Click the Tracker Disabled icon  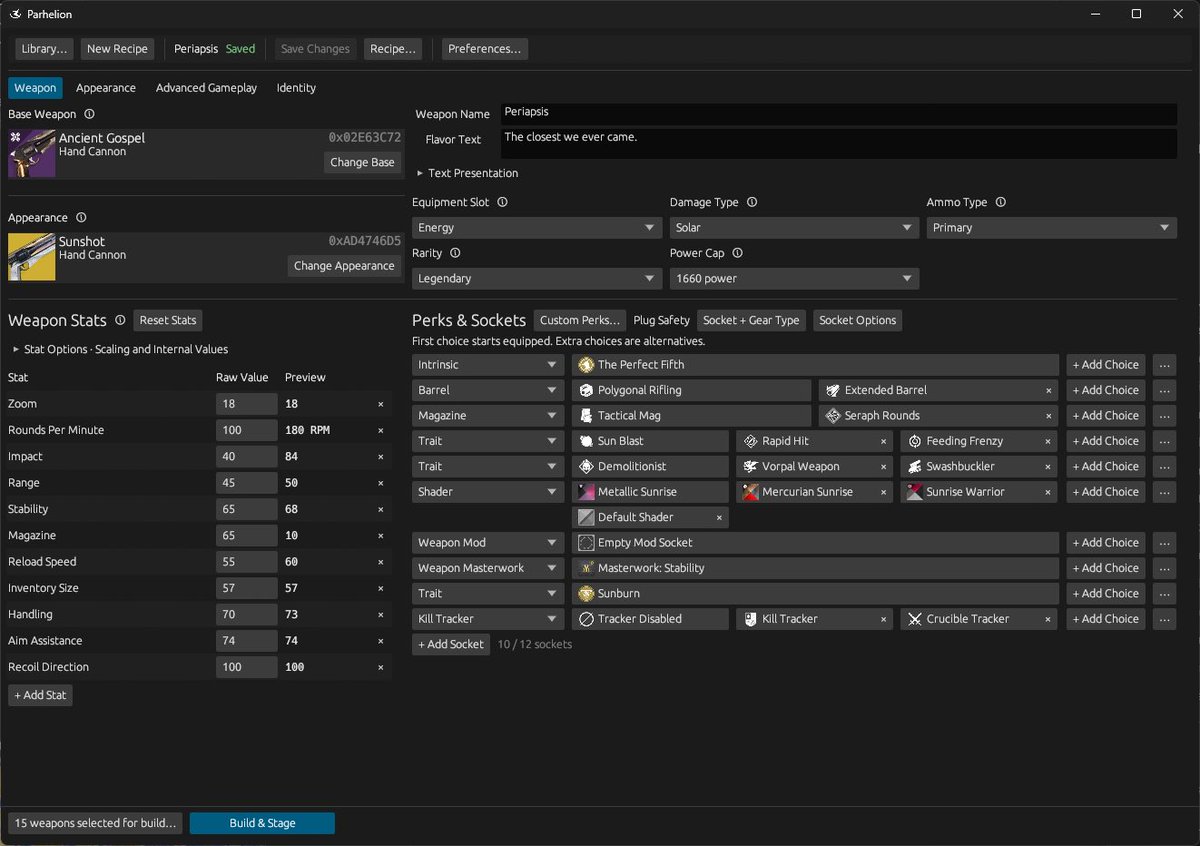tap(586, 619)
